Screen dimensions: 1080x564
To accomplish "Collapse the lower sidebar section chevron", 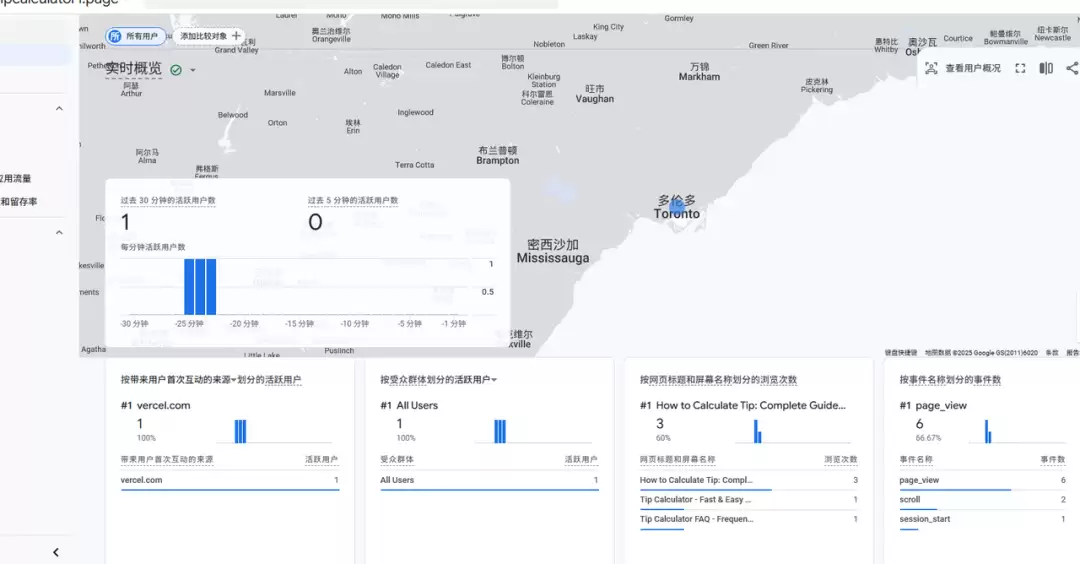I will click(x=59, y=233).
